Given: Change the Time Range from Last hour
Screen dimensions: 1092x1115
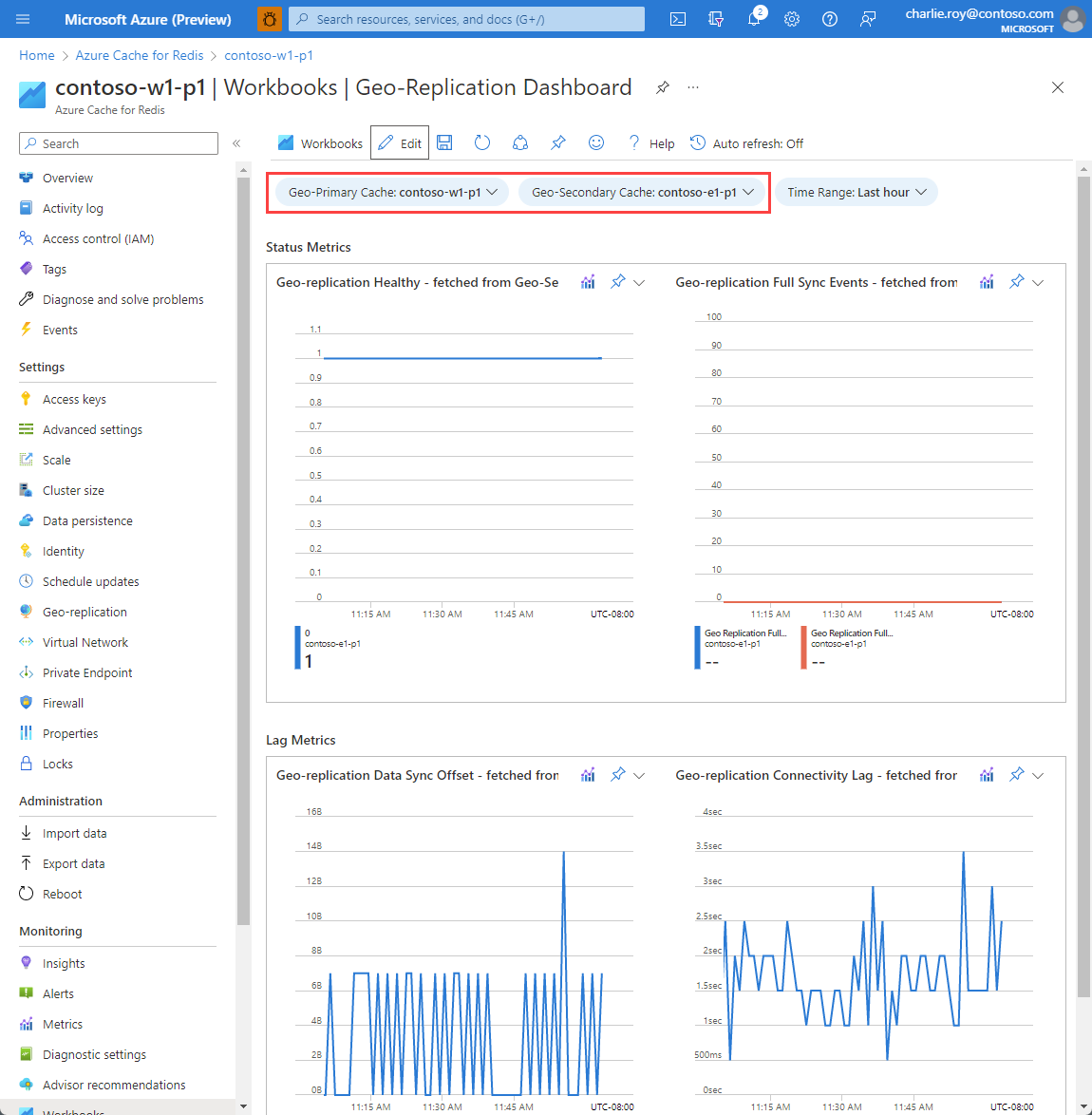Looking at the screenshot, I should tap(856, 191).
